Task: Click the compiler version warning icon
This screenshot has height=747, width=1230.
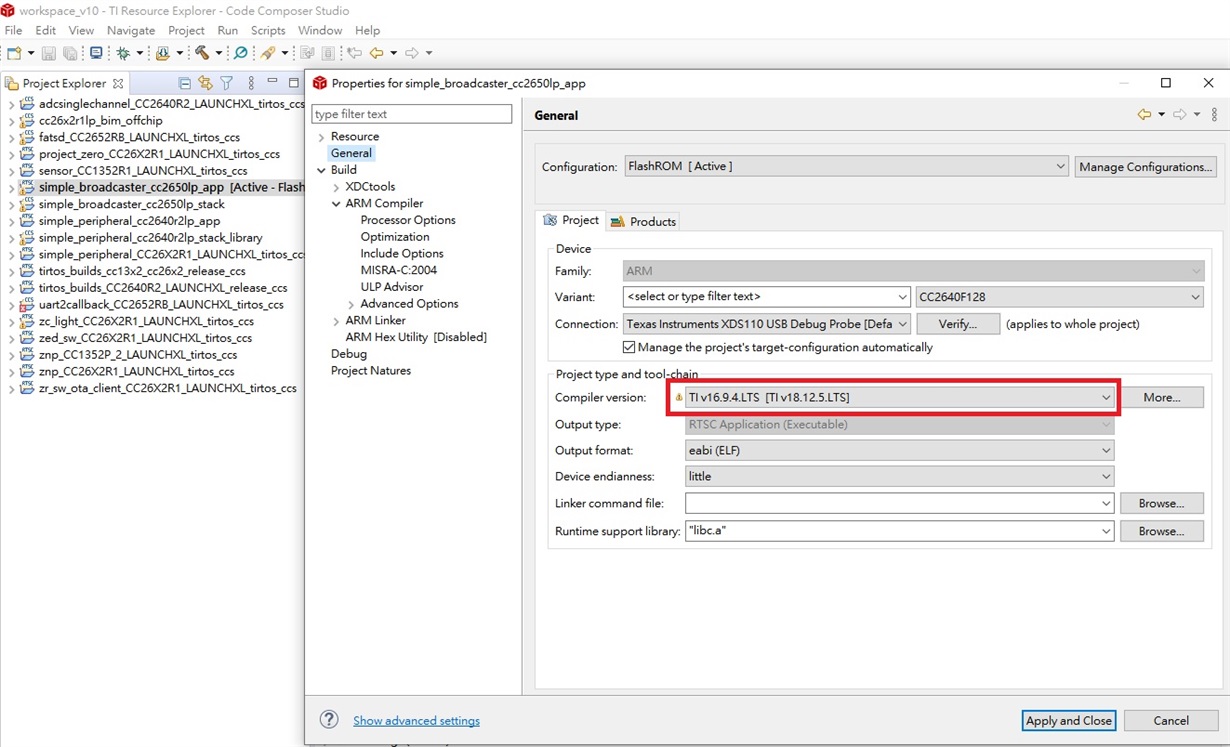Action: 679,398
